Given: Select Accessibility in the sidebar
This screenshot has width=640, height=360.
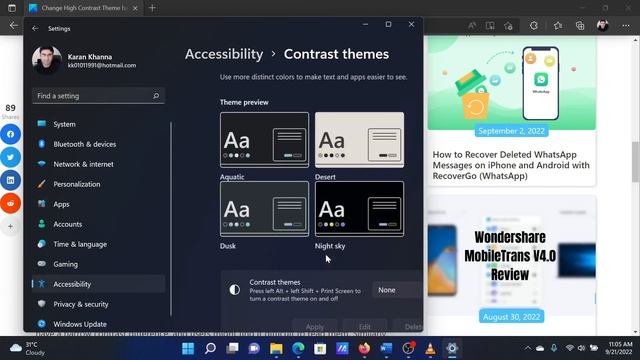Looking at the screenshot, I should click(98, 284).
